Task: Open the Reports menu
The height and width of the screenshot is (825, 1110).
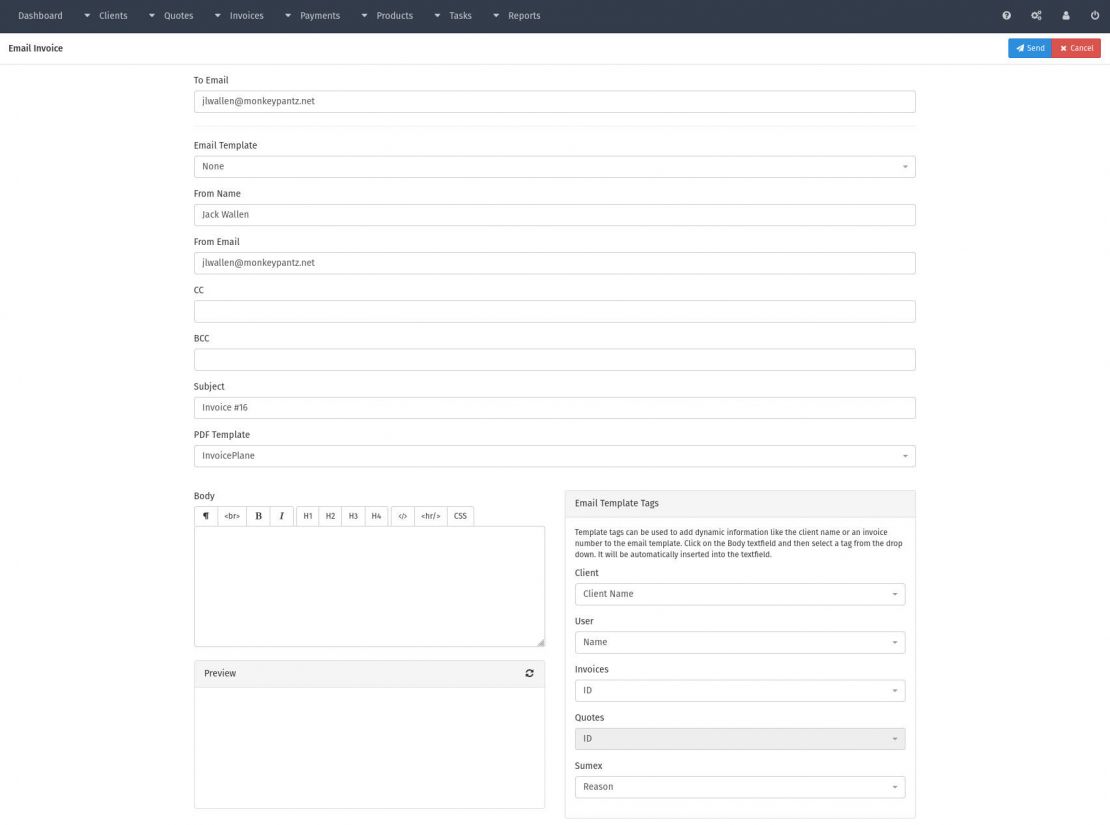Action: click(525, 15)
